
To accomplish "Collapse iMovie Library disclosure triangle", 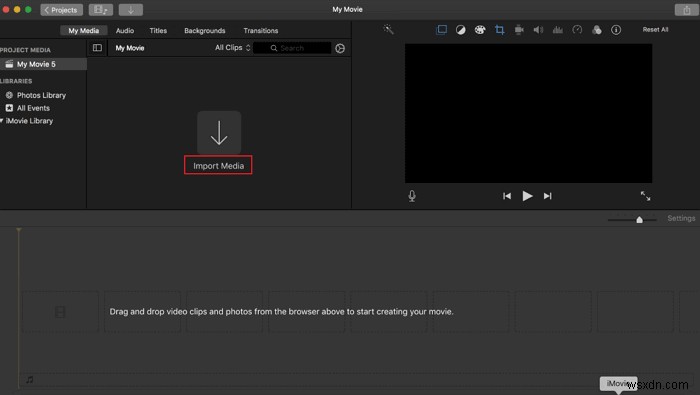I will coord(2,121).
